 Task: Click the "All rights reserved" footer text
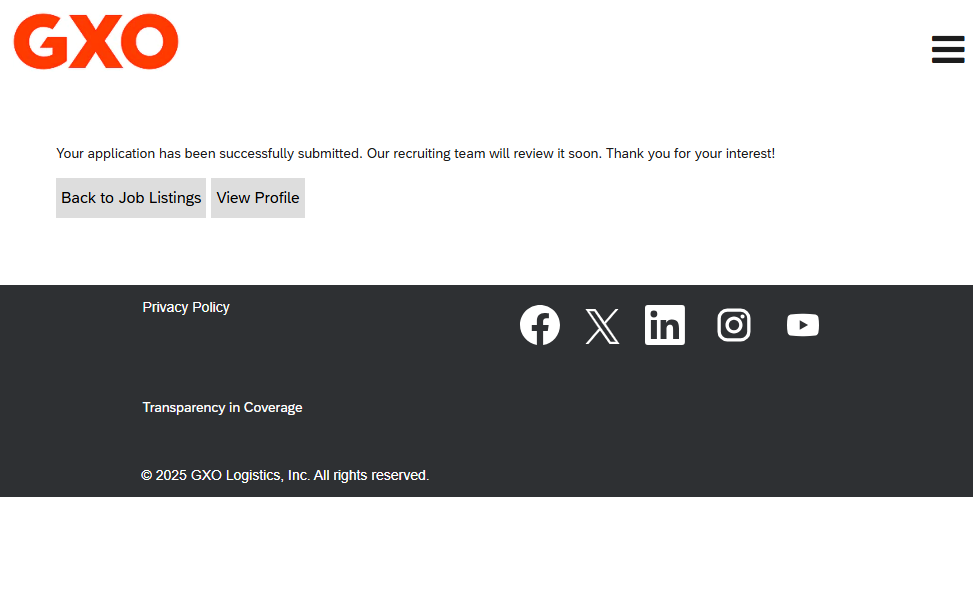point(371,475)
